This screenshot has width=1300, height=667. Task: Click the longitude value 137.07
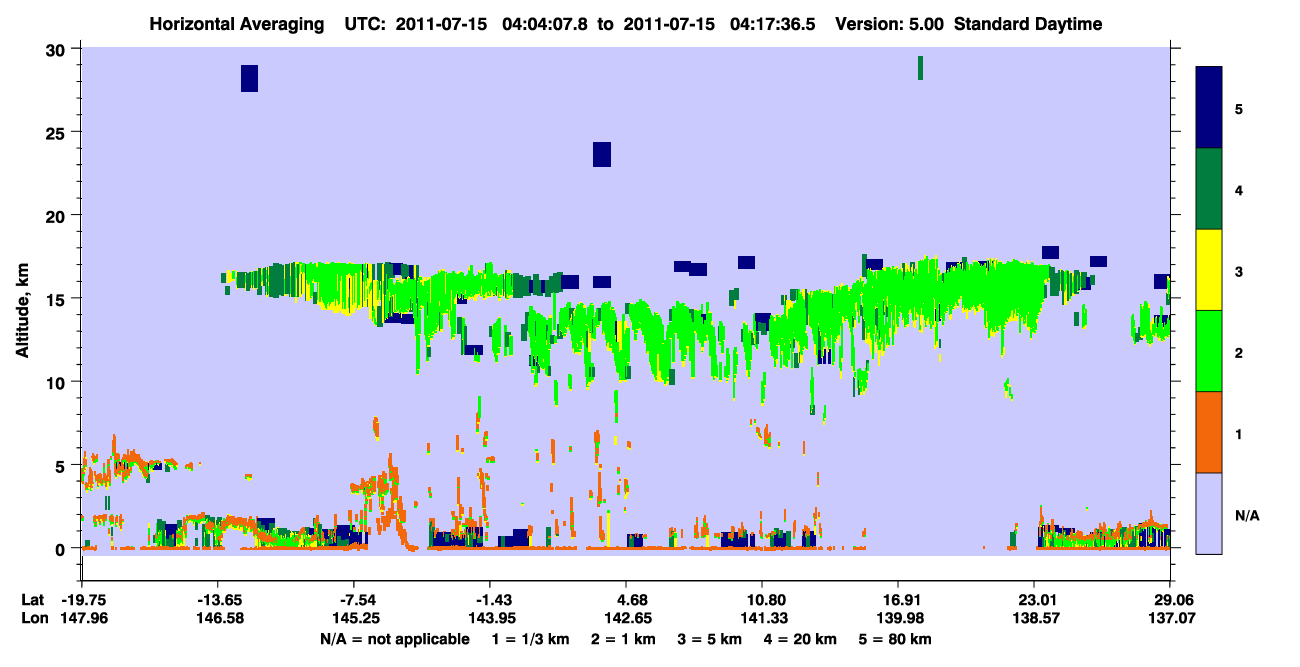tap(1170, 618)
